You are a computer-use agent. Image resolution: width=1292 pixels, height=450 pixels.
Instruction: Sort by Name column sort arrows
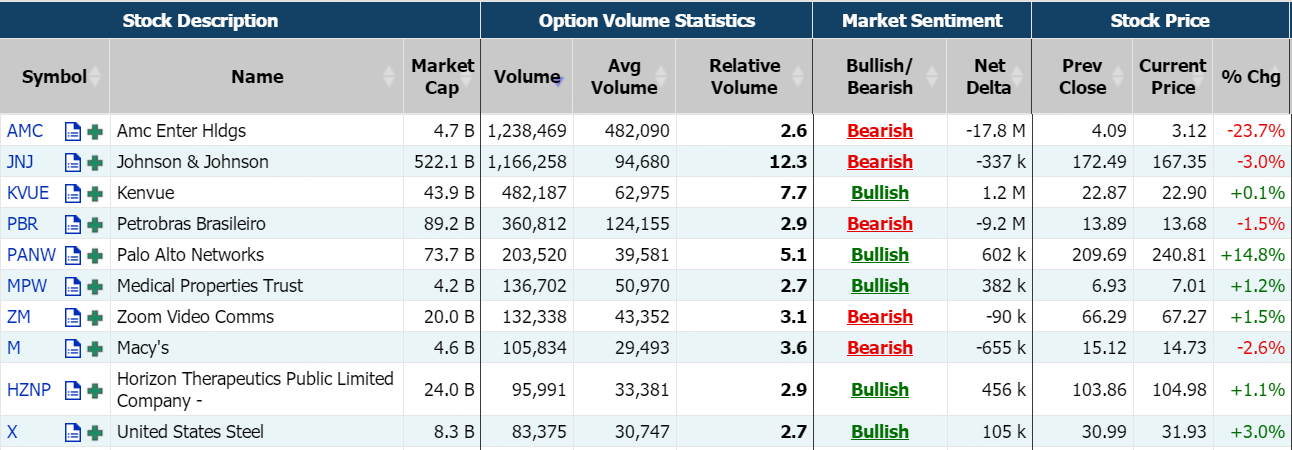(x=388, y=76)
